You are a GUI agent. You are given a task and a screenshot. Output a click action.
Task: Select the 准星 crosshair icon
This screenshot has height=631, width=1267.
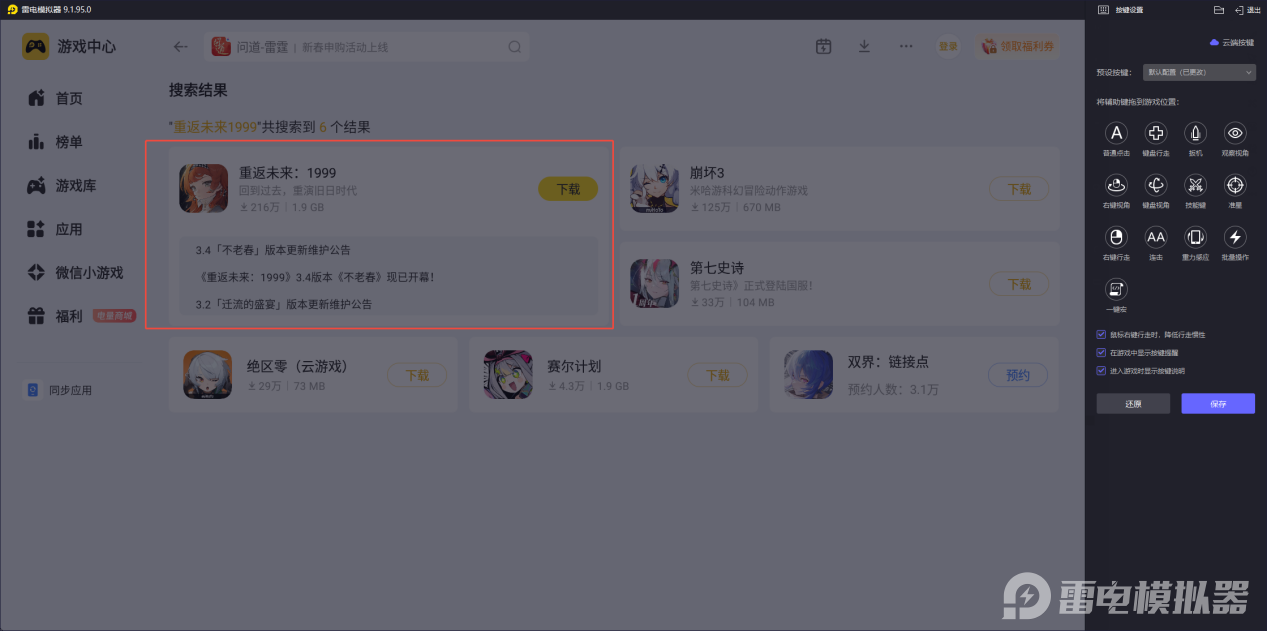1235,185
